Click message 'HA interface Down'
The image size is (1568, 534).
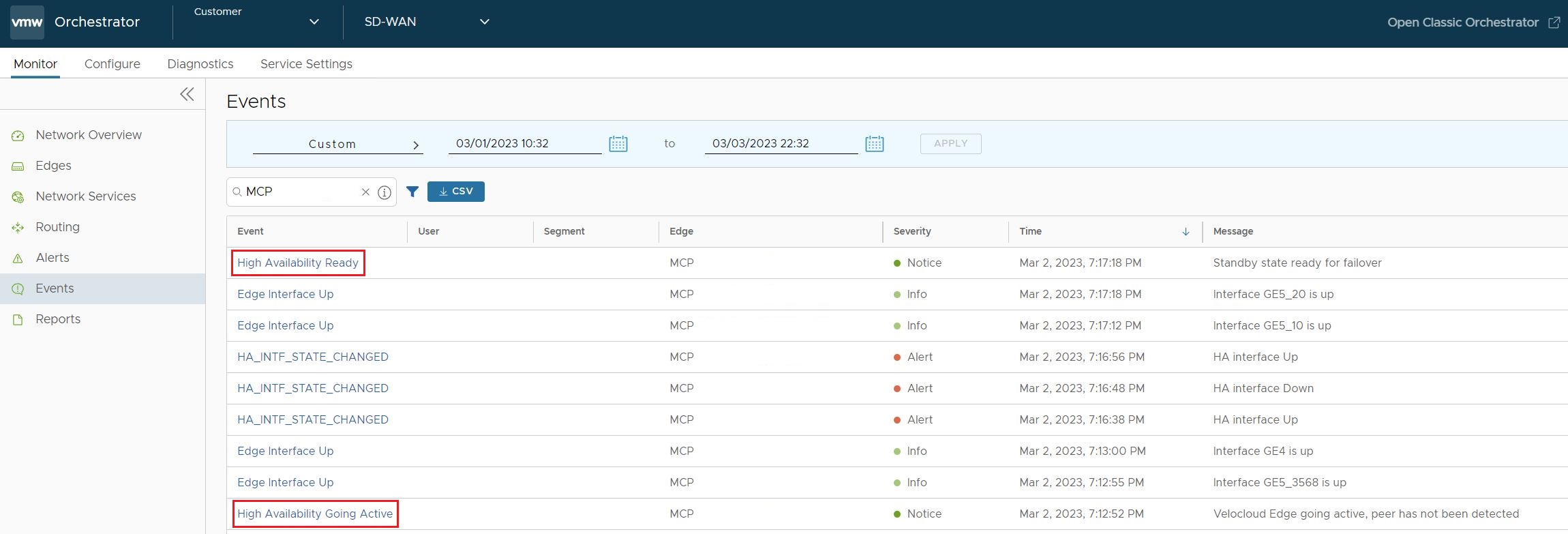click(1263, 389)
